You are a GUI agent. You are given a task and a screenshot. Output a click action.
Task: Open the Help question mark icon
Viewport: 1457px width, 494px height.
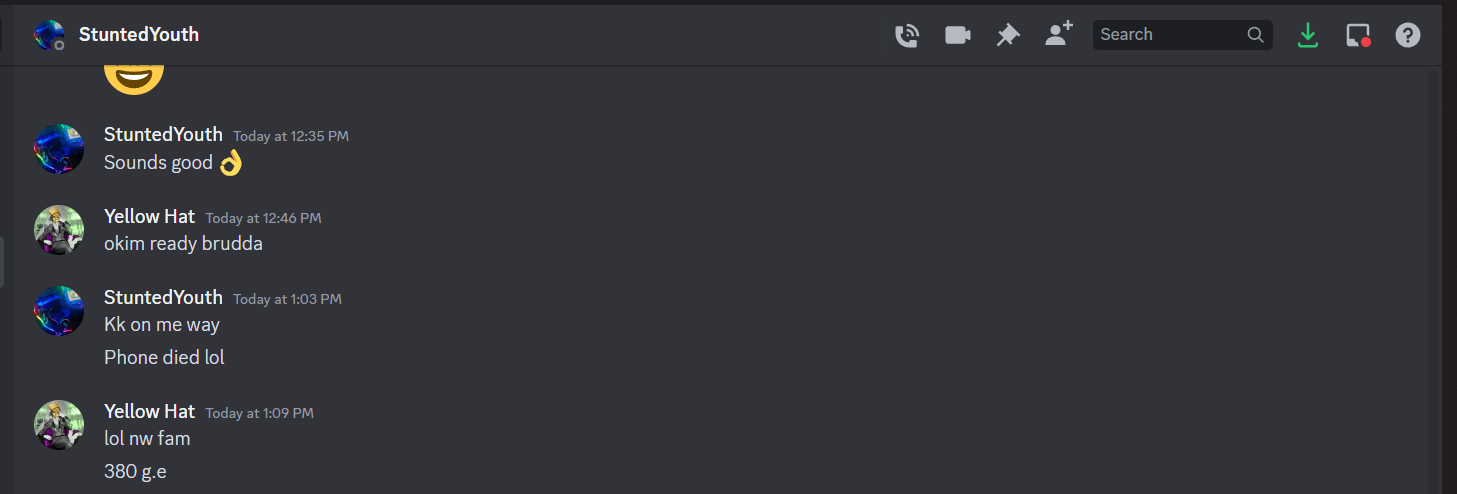pyautogui.click(x=1408, y=35)
